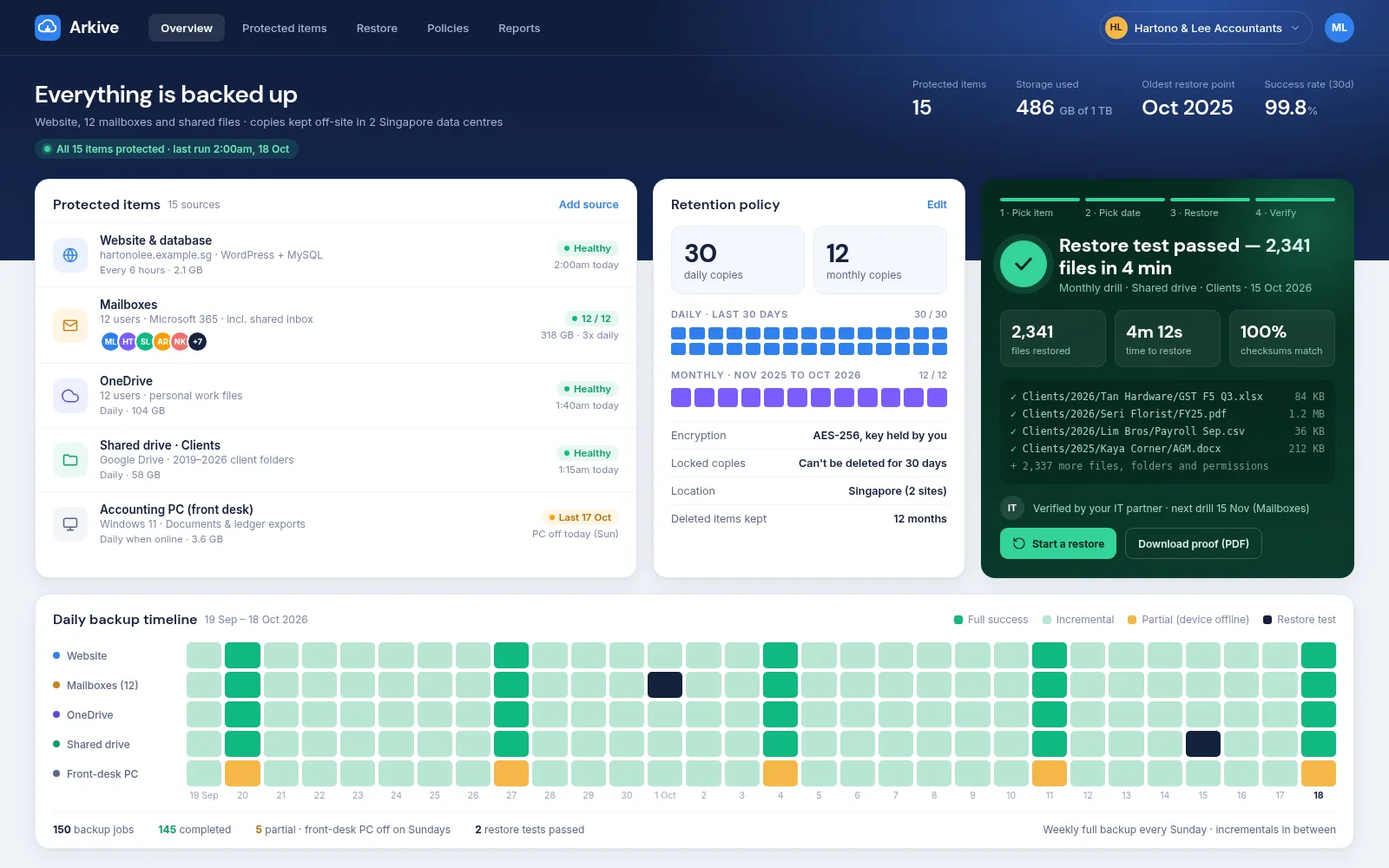This screenshot has width=1389, height=868.
Task: Click the Start a restore button
Action: point(1058,543)
